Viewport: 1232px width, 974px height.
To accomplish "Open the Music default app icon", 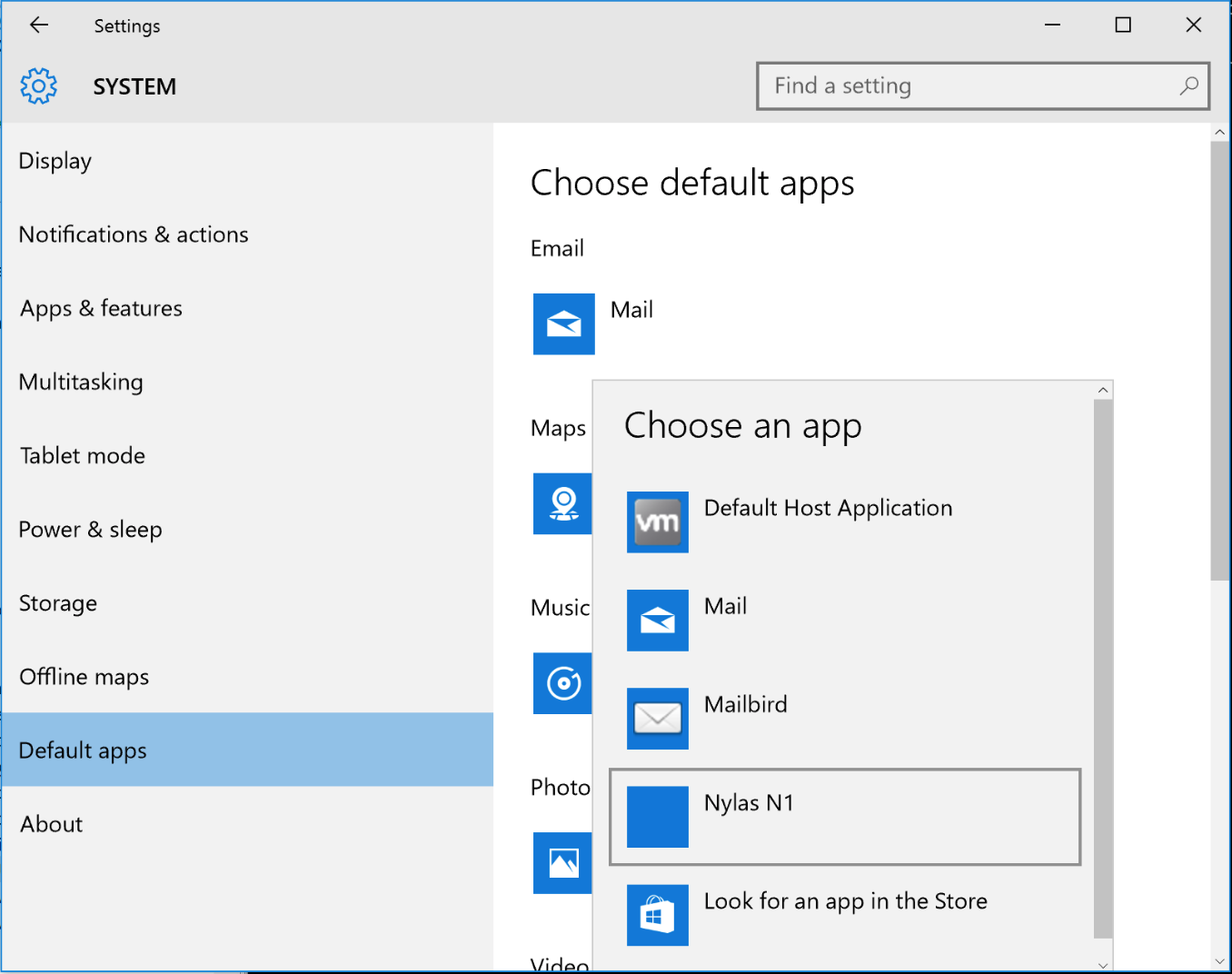I will [x=562, y=683].
